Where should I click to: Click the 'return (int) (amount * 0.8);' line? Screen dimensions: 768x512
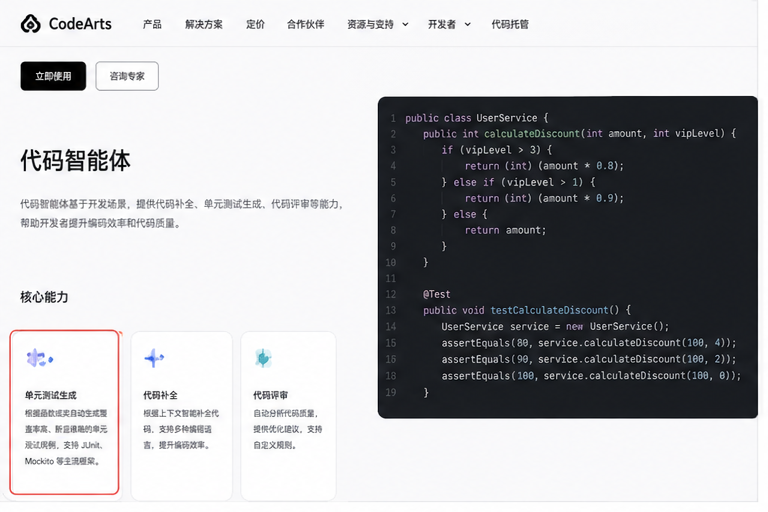(x=544, y=166)
